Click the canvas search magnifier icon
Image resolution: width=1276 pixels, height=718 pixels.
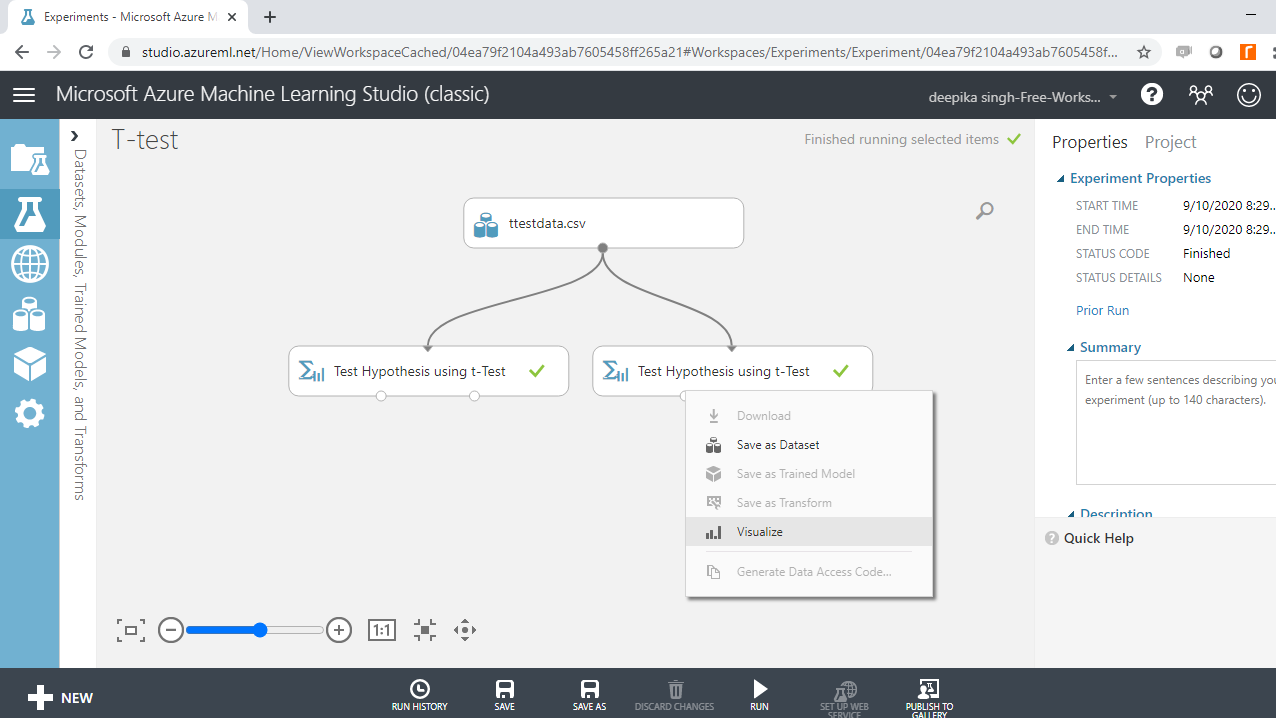coord(985,211)
